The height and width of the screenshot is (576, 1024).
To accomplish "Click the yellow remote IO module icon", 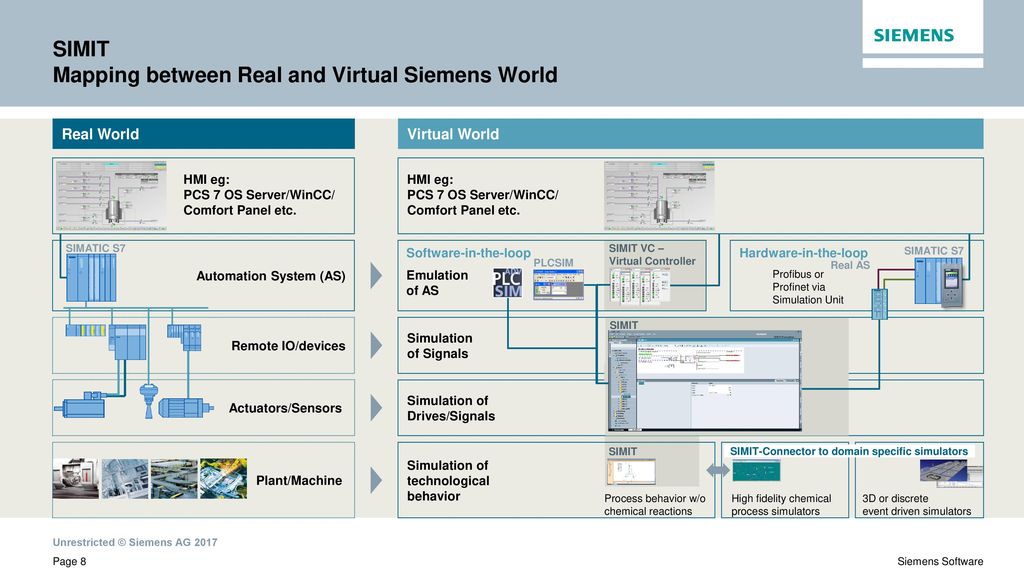I will click(x=86, y=330).
